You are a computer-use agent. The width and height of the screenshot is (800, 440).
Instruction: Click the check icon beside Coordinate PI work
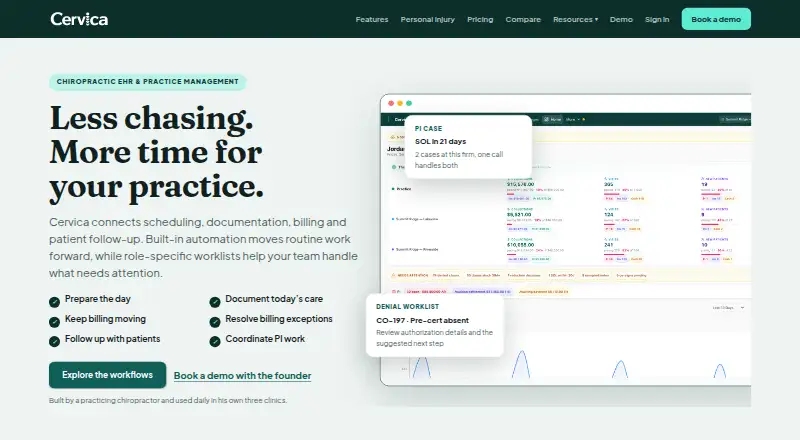coord(215,341)
